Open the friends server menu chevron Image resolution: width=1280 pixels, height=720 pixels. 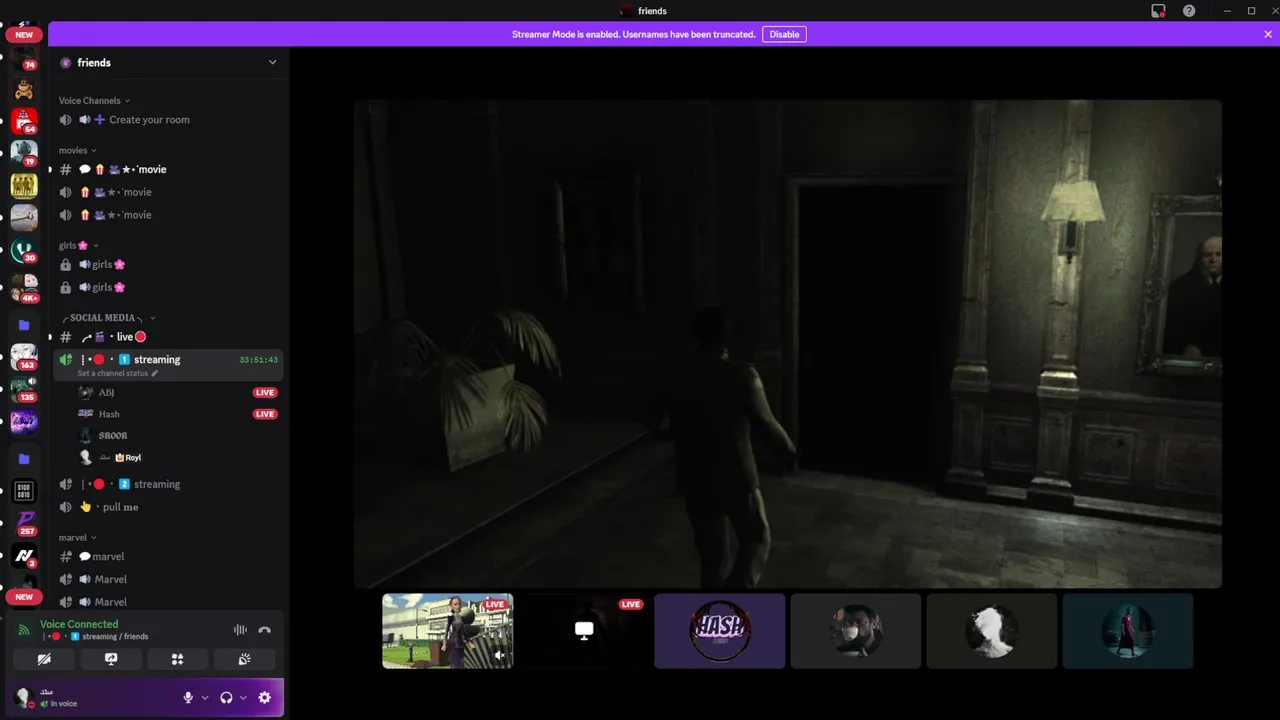click(272, 62)
